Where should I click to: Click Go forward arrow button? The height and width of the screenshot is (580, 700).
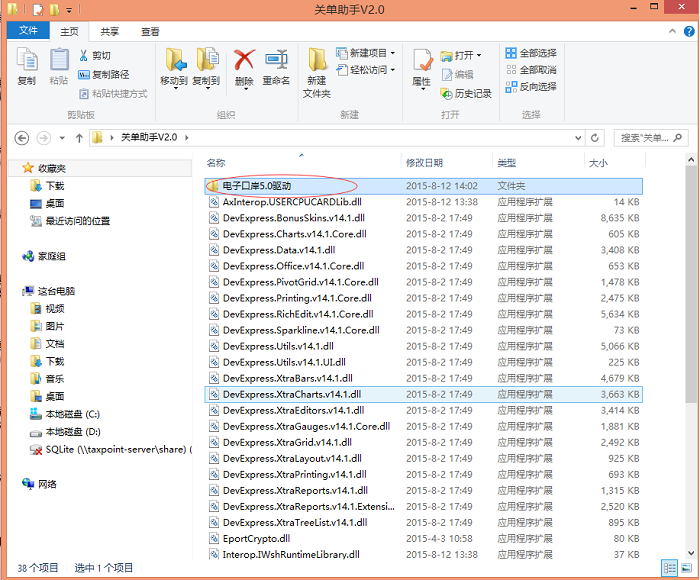click(43, 138)
